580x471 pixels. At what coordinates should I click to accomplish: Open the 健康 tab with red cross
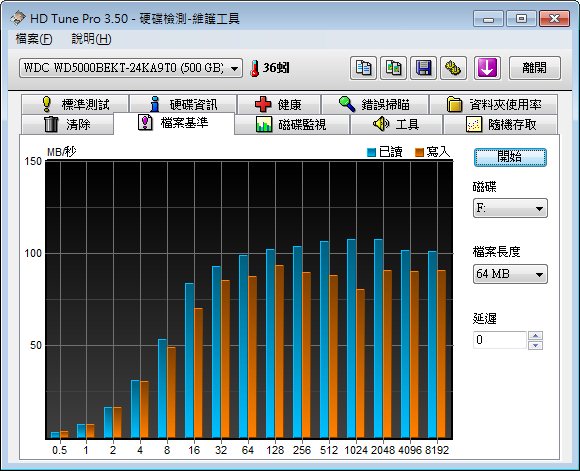[x=279, y=104]
